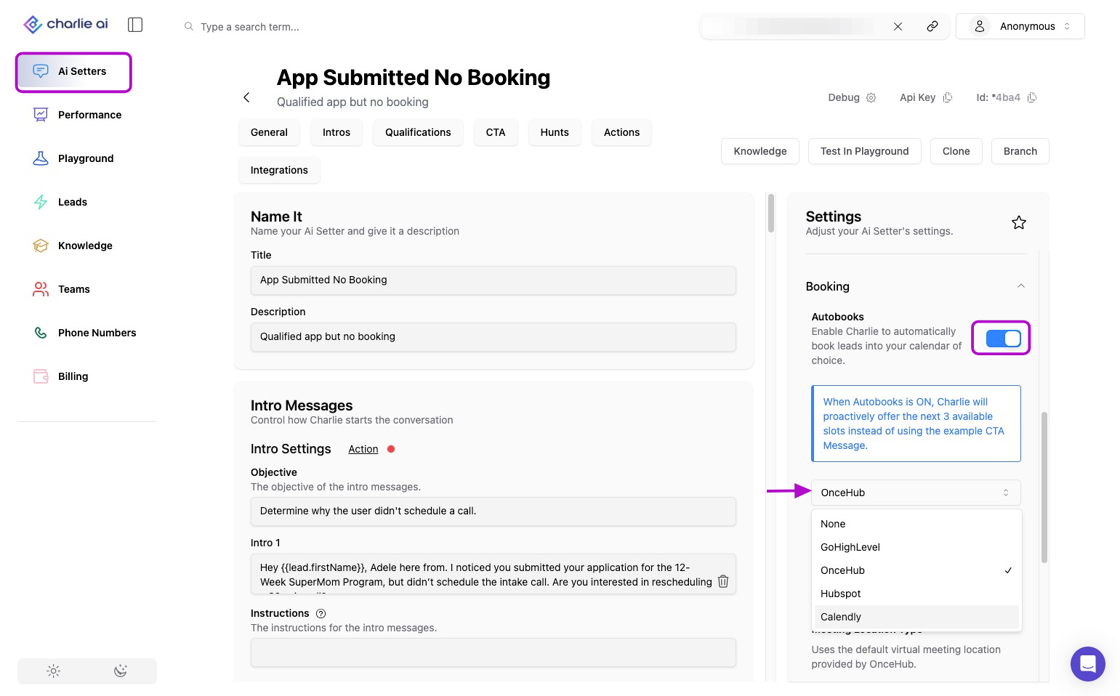The width and height of the screenshot is (1120, 696).
Task: Collapse the Booking section chevron
Action: [1021, 286]
